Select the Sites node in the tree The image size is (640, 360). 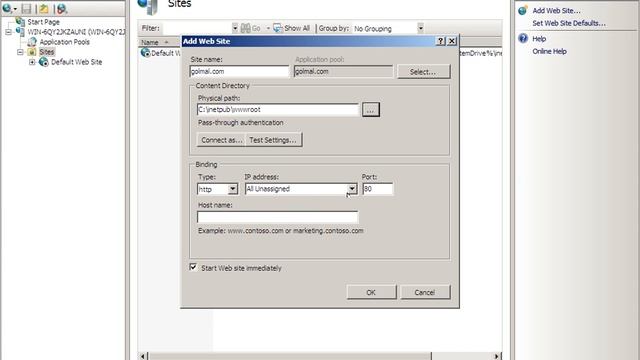[47, 52]
